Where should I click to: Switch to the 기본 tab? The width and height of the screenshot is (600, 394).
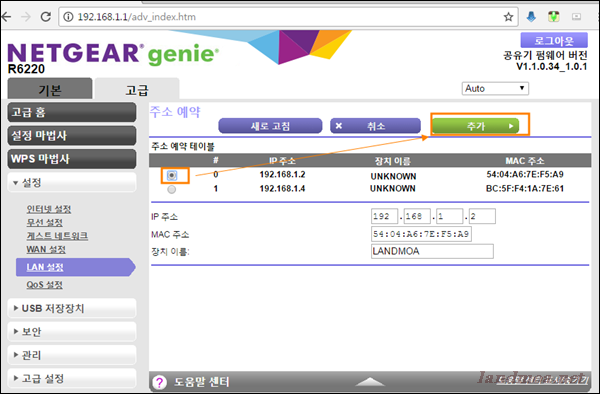50,89
